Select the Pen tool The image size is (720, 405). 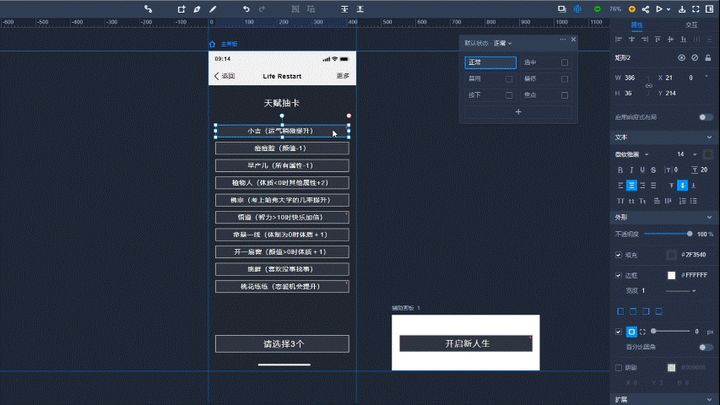(197, 9)
